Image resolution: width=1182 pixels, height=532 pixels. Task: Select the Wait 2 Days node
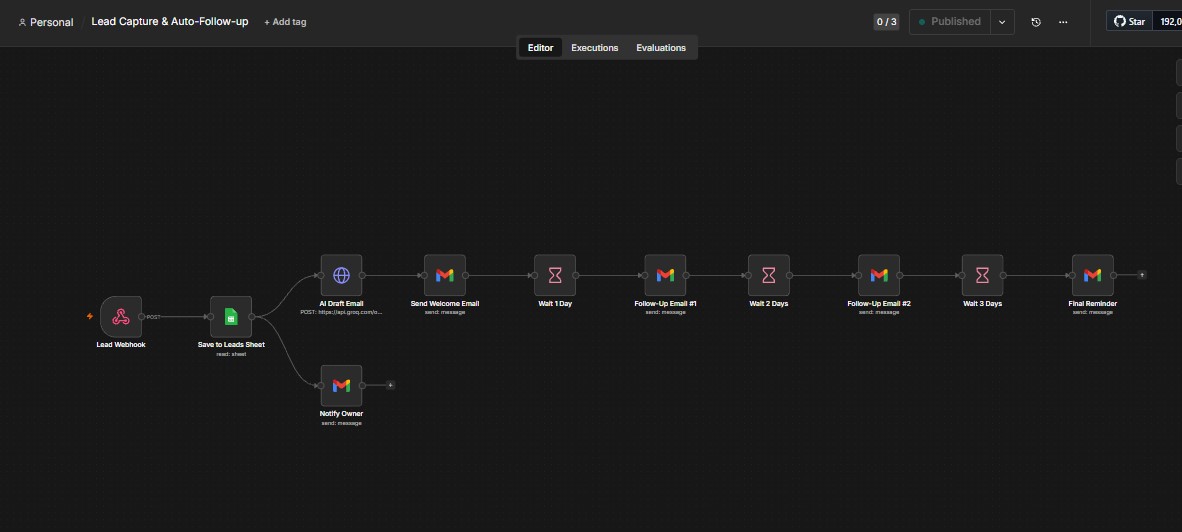(x=769, y=275)
